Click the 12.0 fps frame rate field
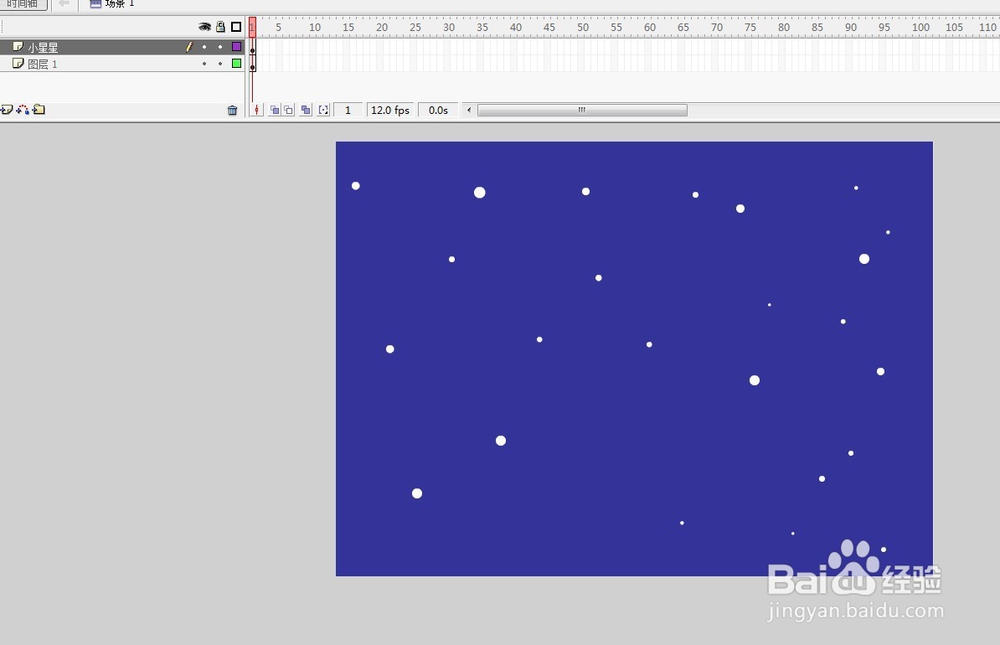The width and height of the screenshot is (1000, 645). coord(390,110)
